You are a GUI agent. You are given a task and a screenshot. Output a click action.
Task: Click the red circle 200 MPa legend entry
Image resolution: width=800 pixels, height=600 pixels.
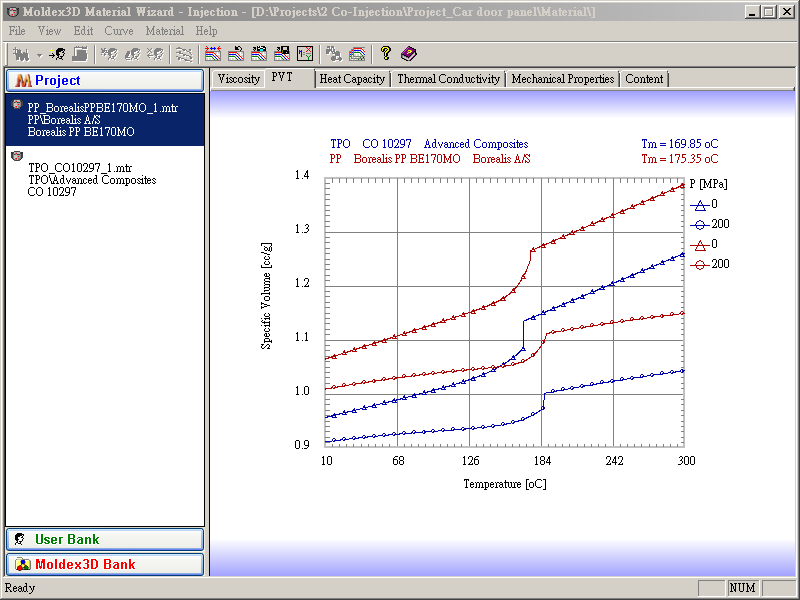710,264
